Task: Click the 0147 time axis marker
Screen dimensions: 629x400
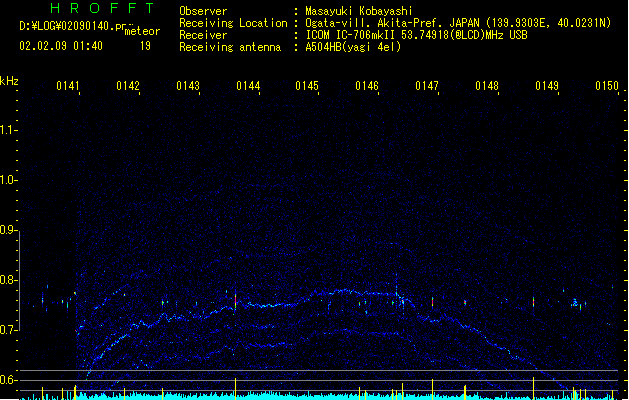Action: pyautogui.click(x=427, y=86)
